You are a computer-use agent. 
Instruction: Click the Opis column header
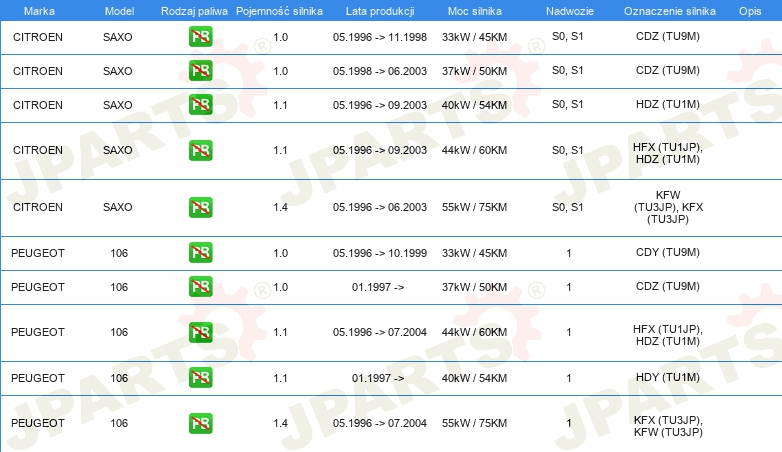750,11
